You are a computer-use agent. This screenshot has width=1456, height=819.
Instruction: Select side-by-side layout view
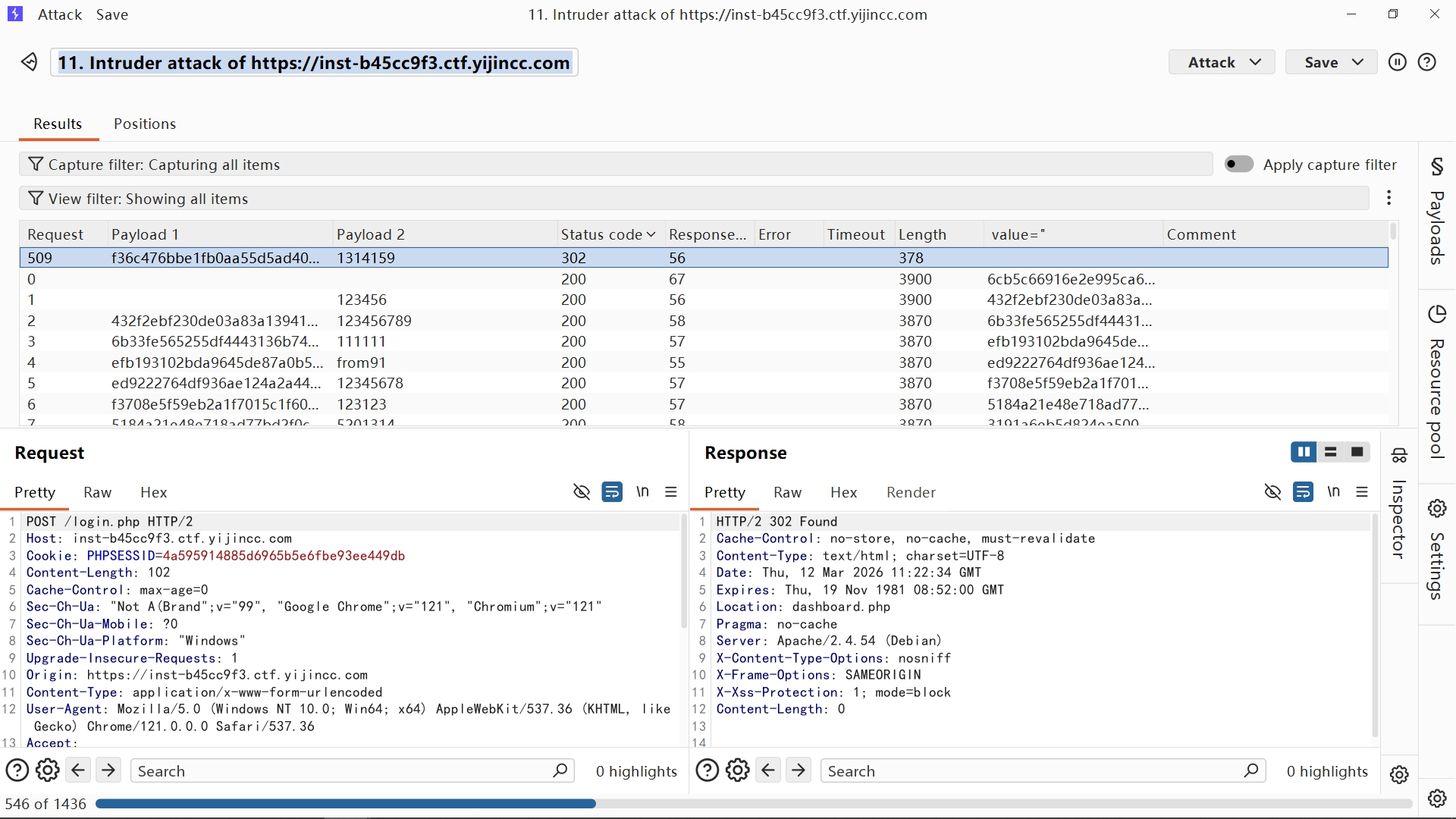coord(1304,453)
